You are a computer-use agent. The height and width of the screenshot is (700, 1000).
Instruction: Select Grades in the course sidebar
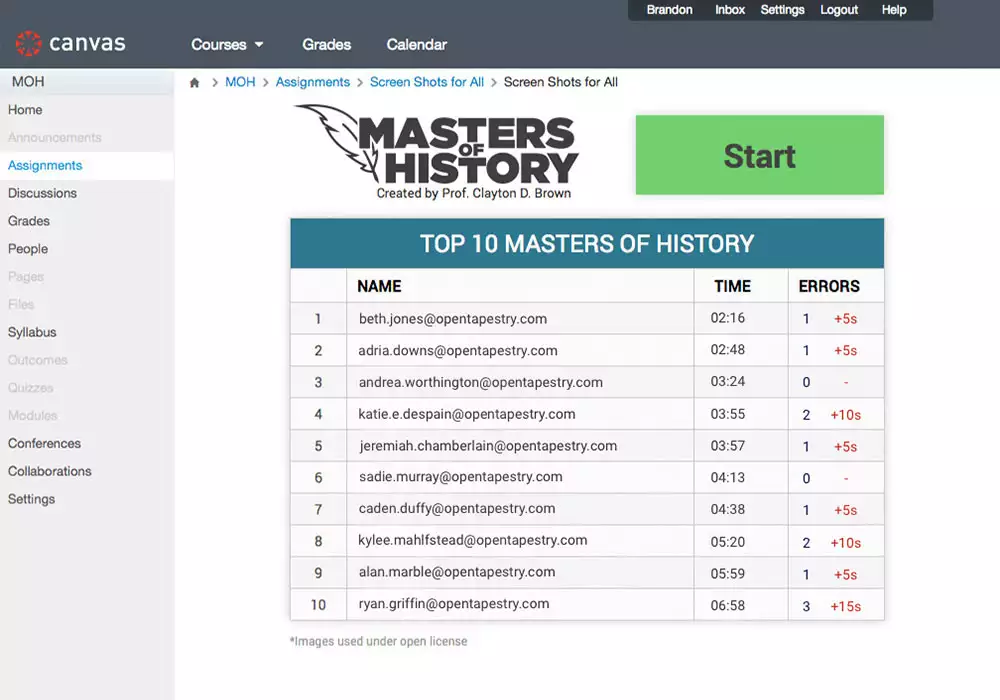(29, 221)
